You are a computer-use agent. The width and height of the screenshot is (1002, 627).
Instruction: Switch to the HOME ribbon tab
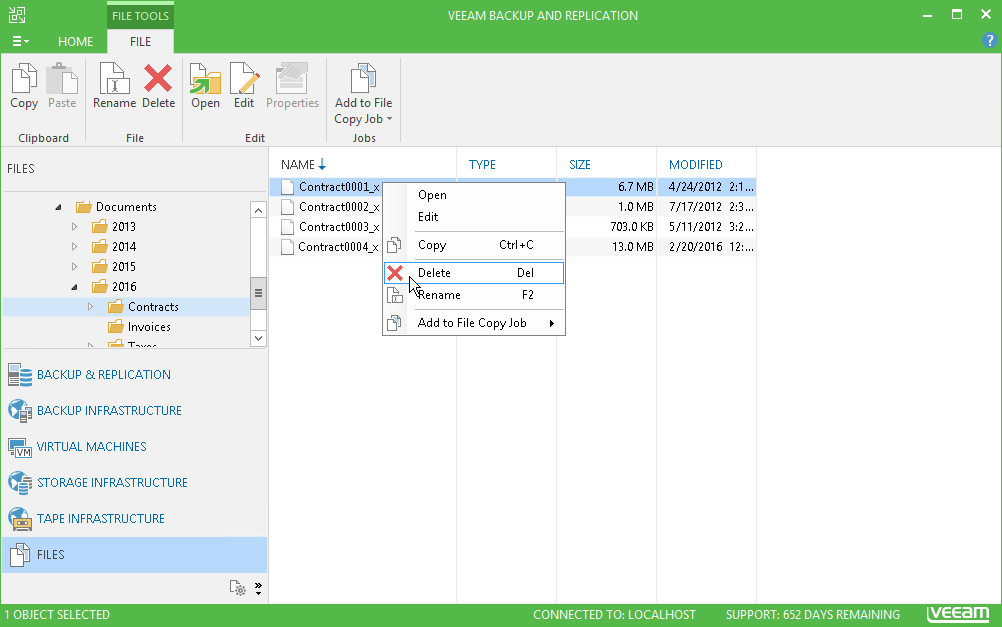75,42
